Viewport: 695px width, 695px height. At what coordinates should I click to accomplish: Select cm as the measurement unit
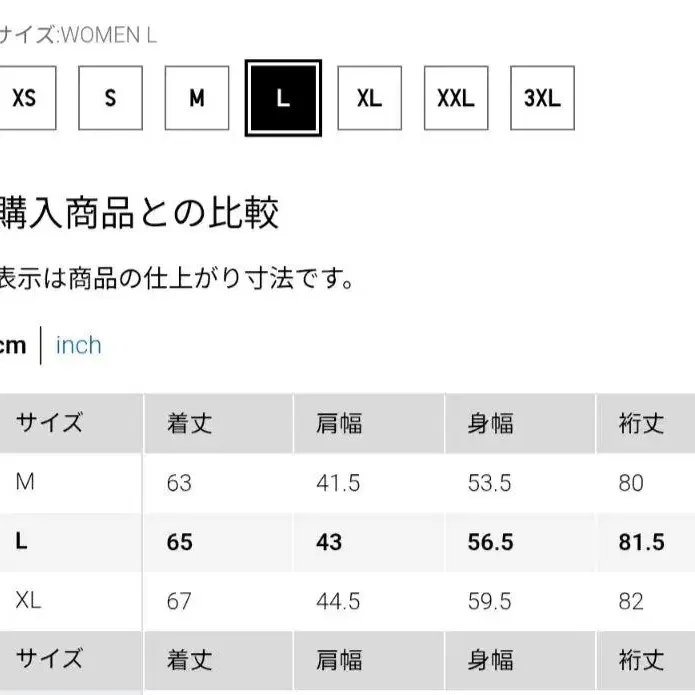coord(13,346)
